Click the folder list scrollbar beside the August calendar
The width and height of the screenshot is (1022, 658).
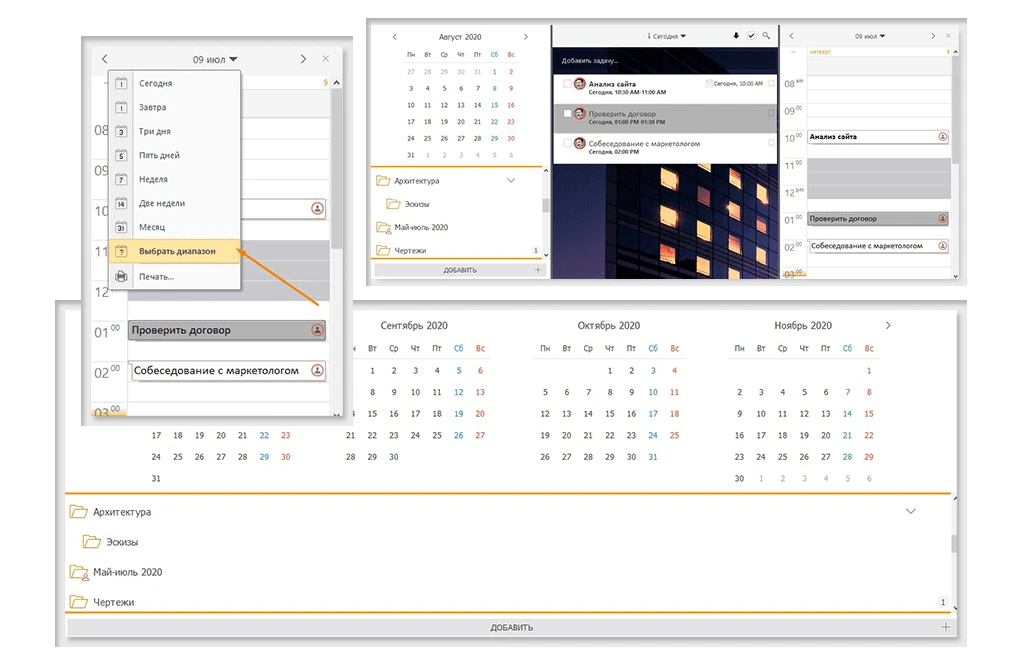(546, 205)
